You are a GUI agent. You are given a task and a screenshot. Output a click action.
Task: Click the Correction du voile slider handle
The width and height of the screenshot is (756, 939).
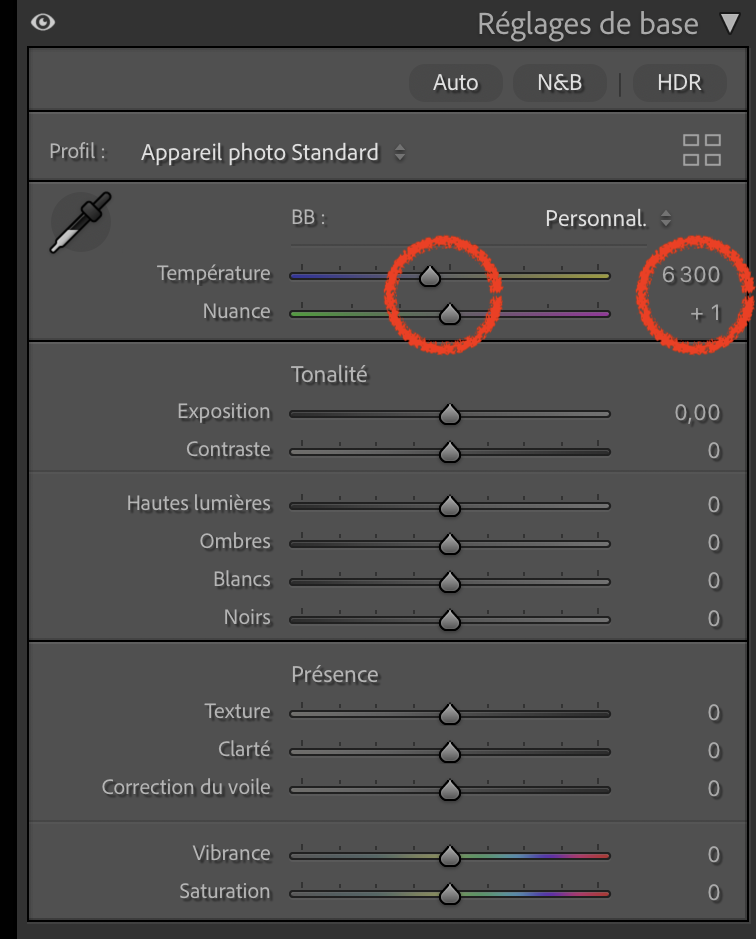point(450,790)
